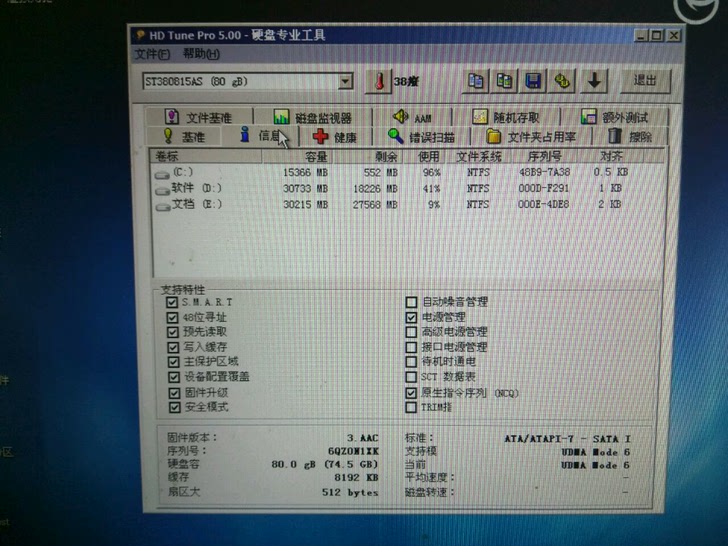Switch to the 磁盘监视器 tab
The width and height of the screenshot is (728, 546).
click(x=313, y=117)
